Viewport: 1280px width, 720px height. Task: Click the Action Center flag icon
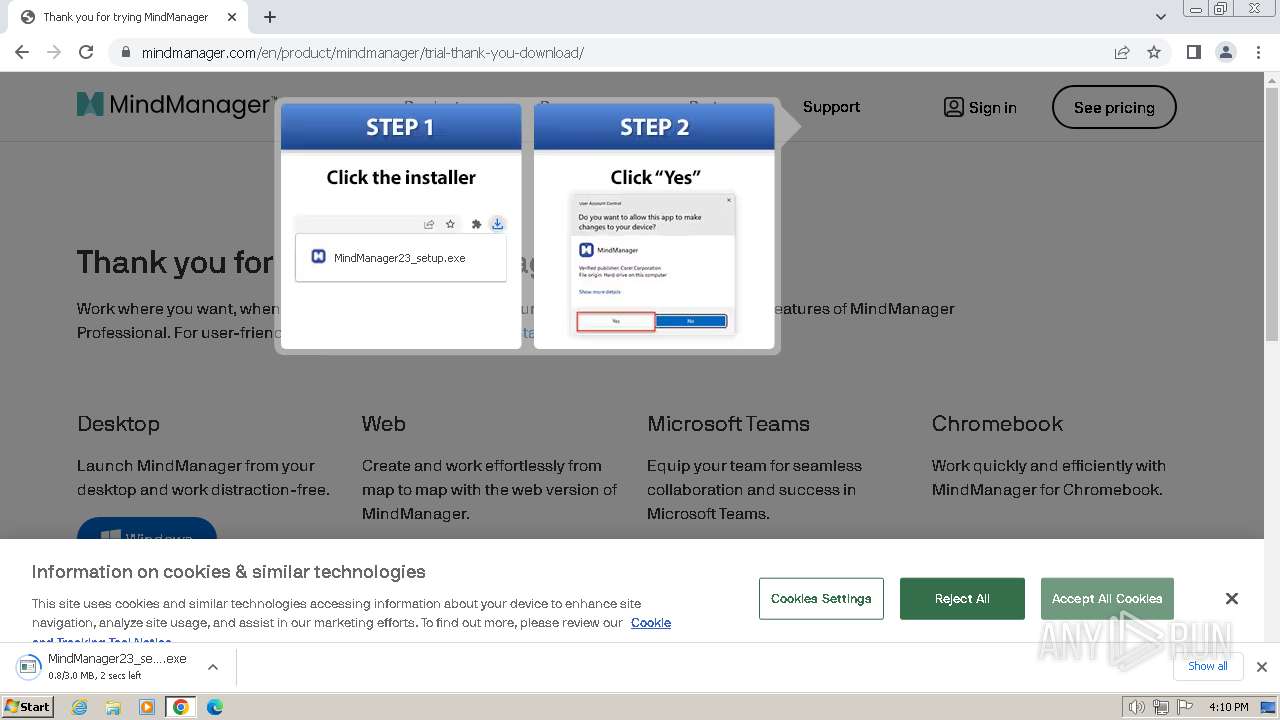pos(1184,707)
